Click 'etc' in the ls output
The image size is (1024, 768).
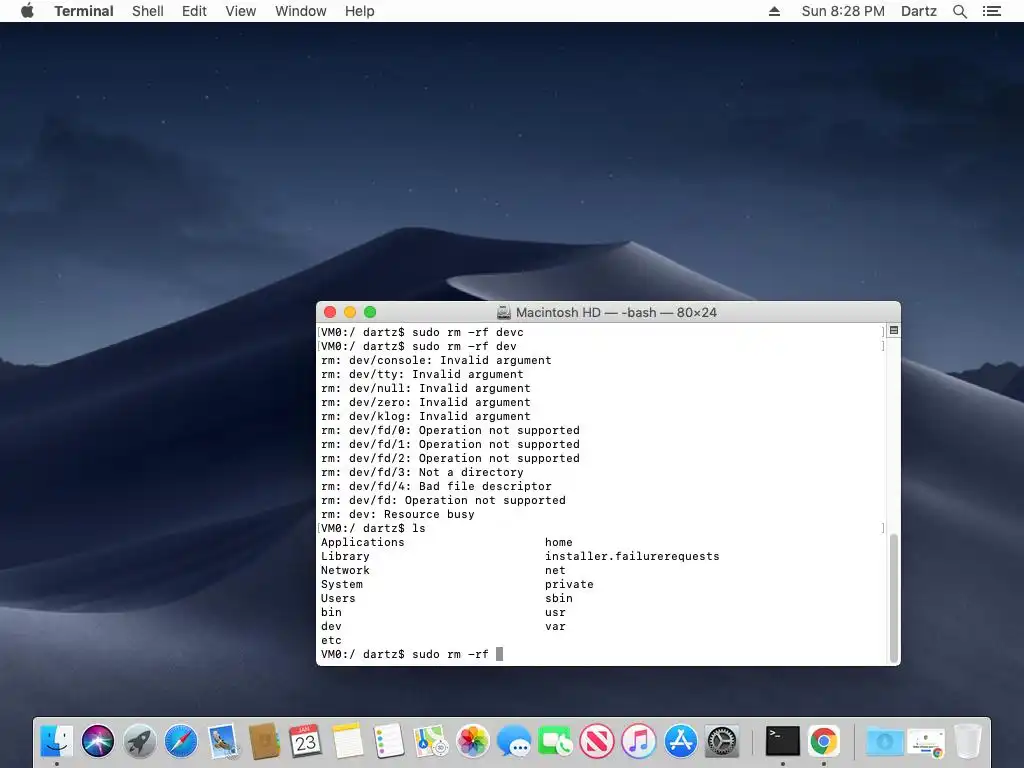click(331, 640)
